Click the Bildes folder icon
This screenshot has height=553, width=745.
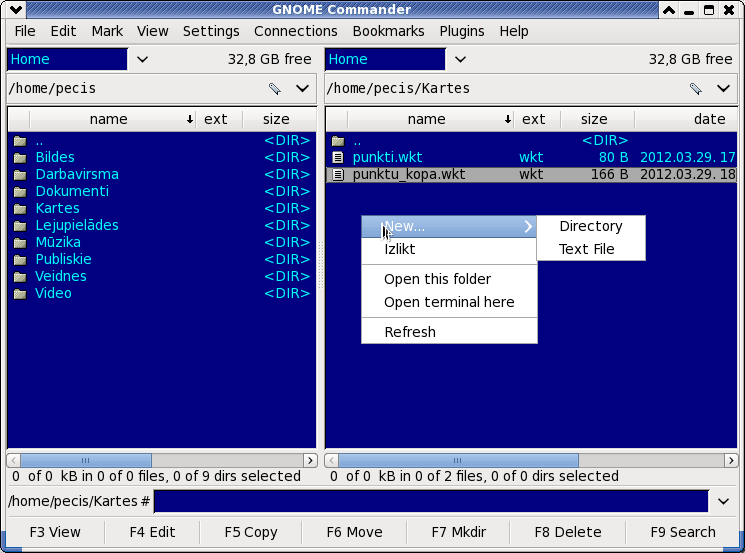[x=20, y=158]
